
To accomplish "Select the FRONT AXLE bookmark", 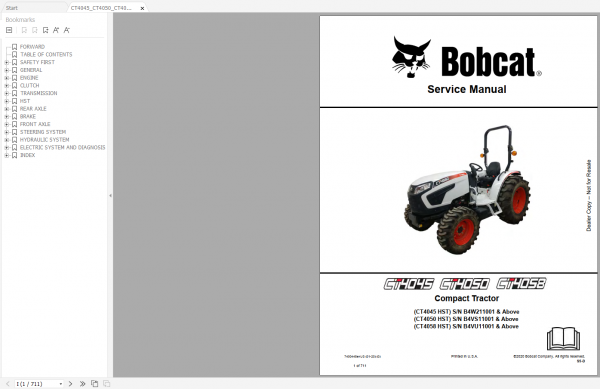I will pos(35,124).
